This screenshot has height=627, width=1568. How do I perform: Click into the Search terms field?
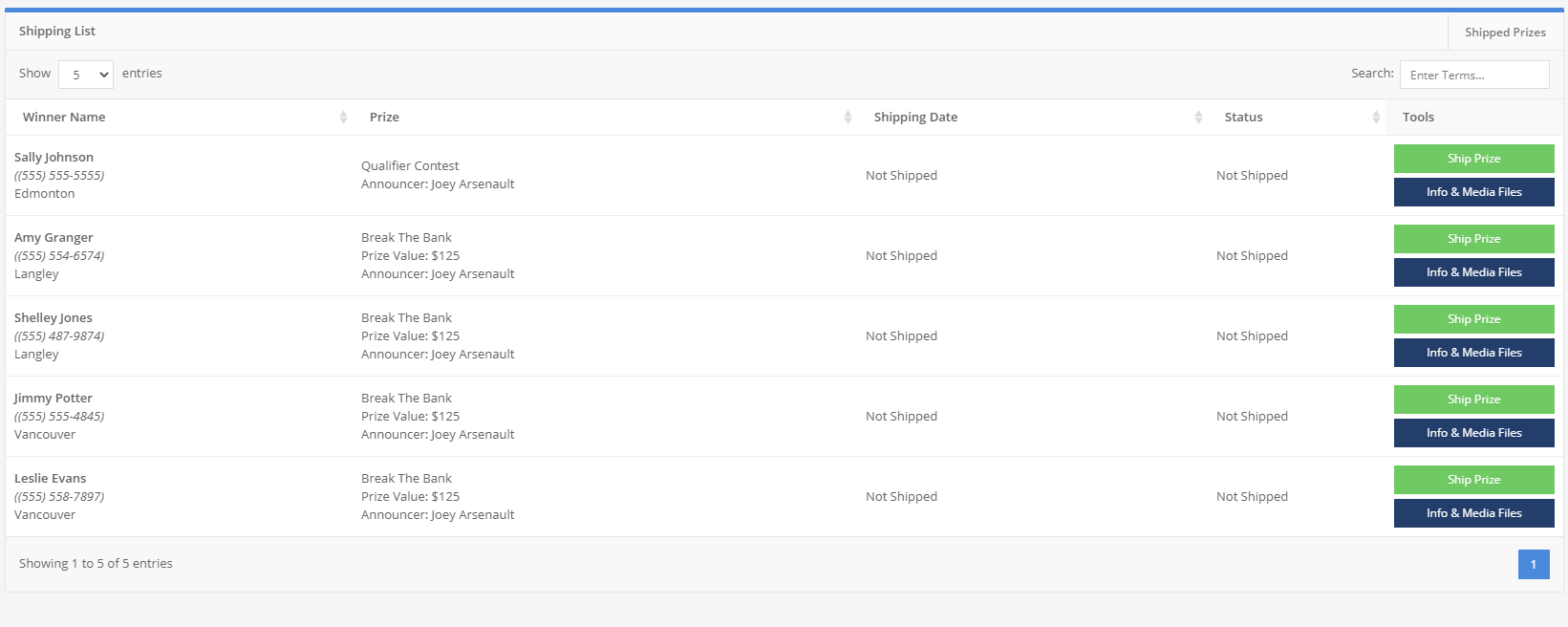1473,75
